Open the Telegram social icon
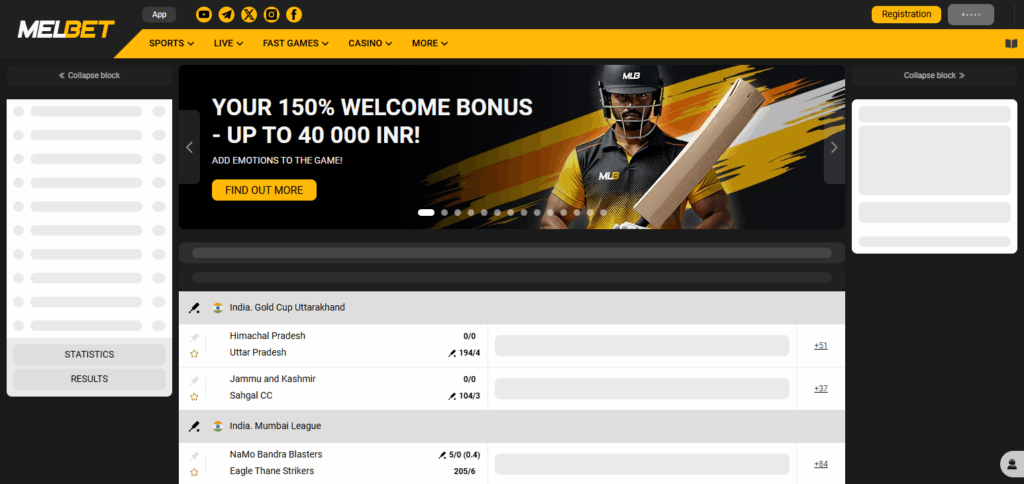Viewport: 1024px width, 484px height. click(227, 14)
